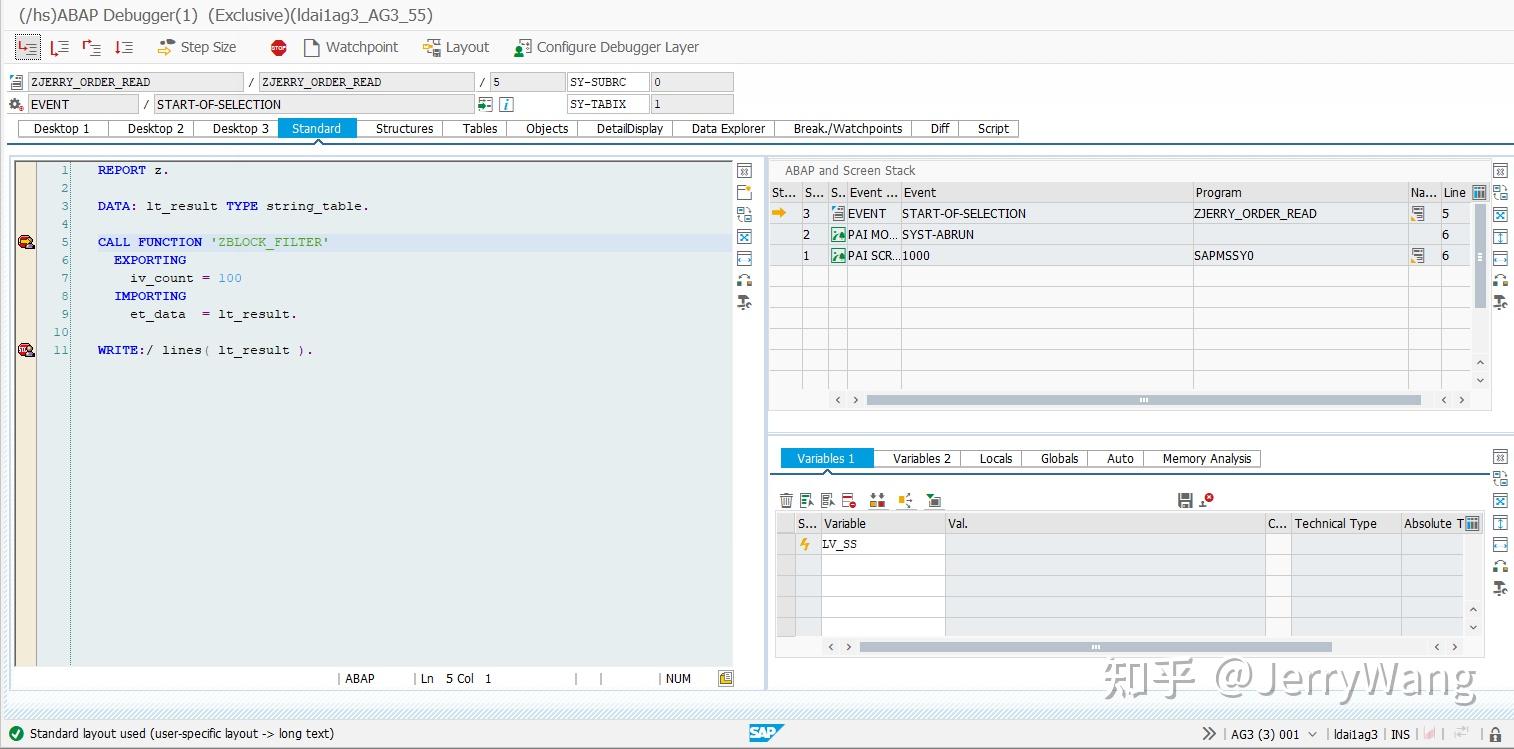
Task: Click the down chevron beside stack panel scrollbar
Action: point(1480,380)
